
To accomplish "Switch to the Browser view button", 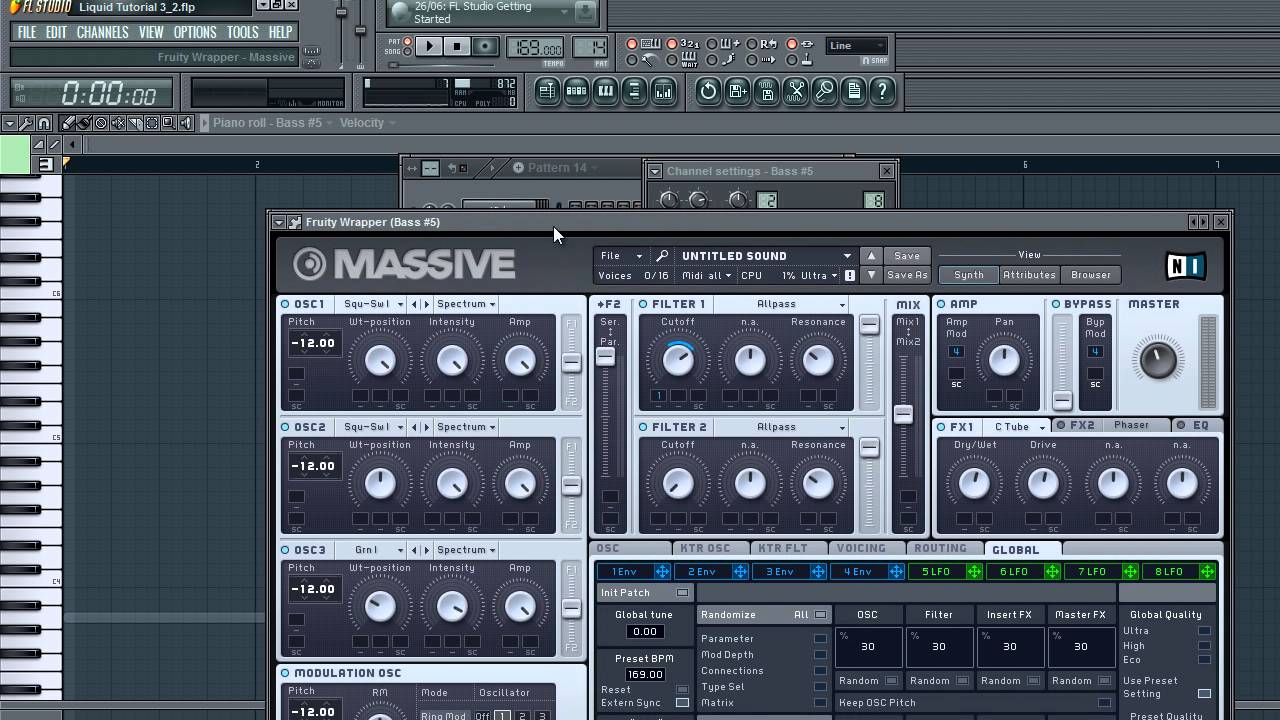I will [1091, 275].
